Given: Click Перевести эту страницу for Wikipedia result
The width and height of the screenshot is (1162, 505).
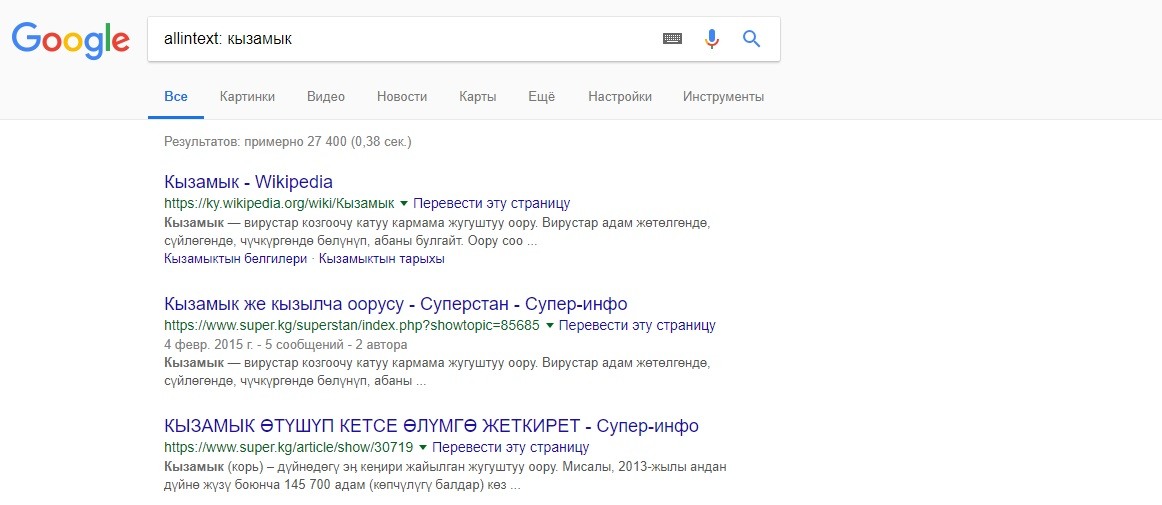Looking at the screenshot, I should coord(491,202).
